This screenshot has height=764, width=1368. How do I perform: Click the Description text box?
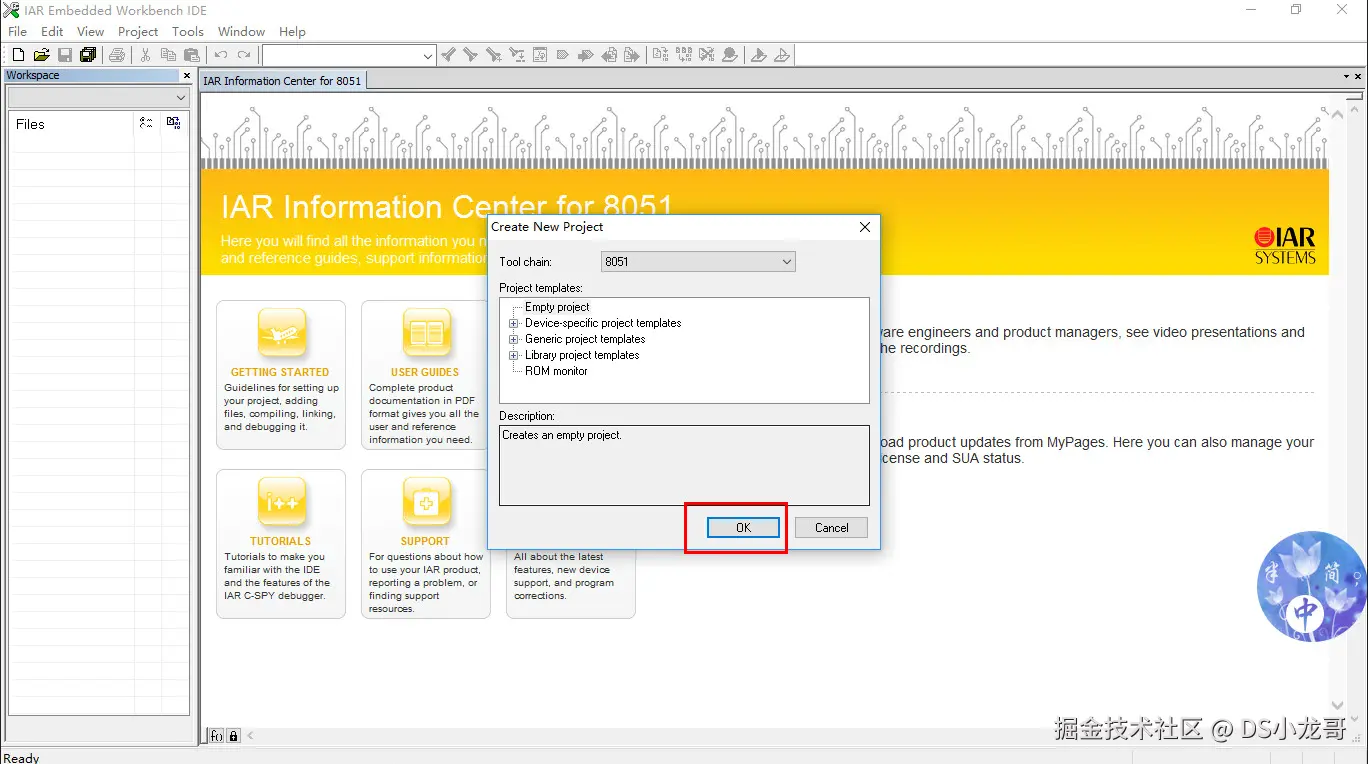684,465
